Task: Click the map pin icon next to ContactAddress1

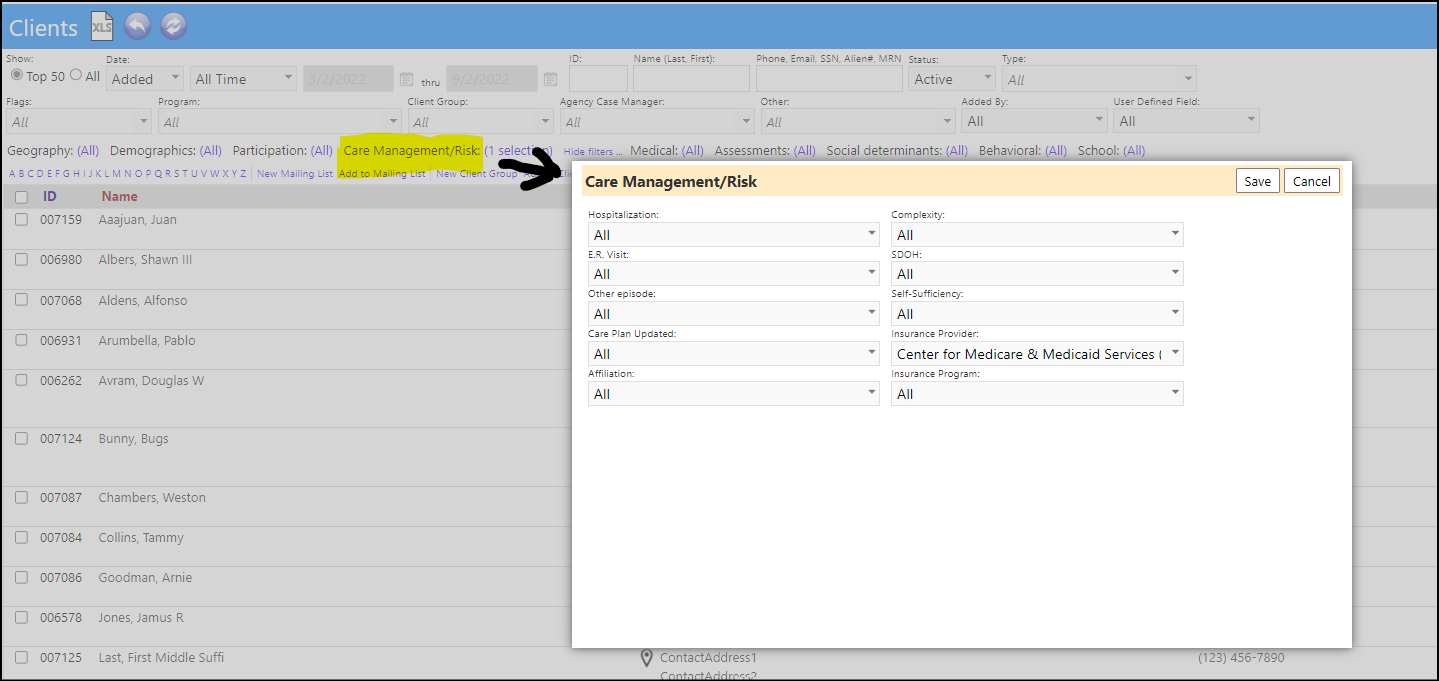Action: [647, 658]
